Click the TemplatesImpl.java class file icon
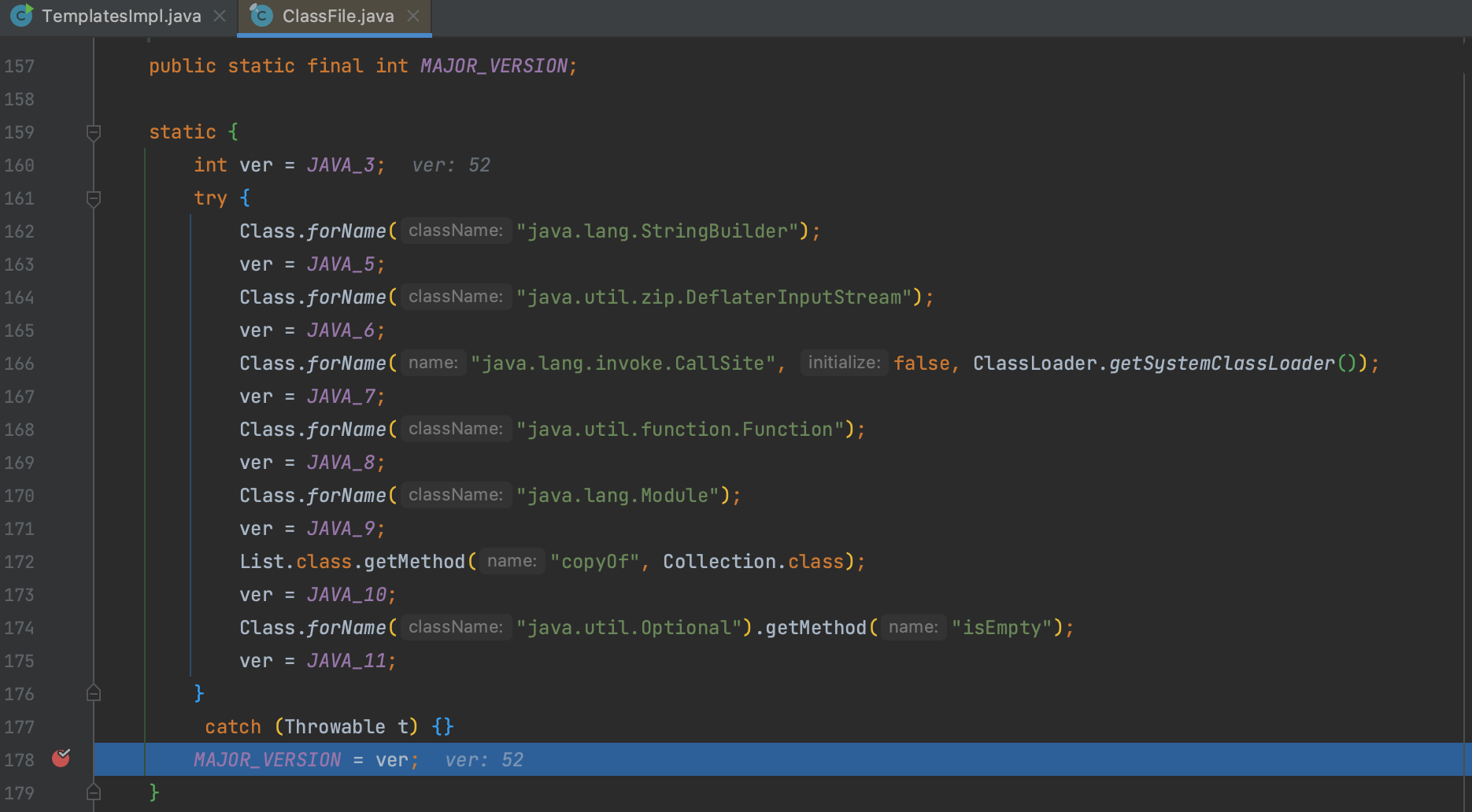Image resolution: width=1472 pixels, height=812 pixels. pos(21,15)
